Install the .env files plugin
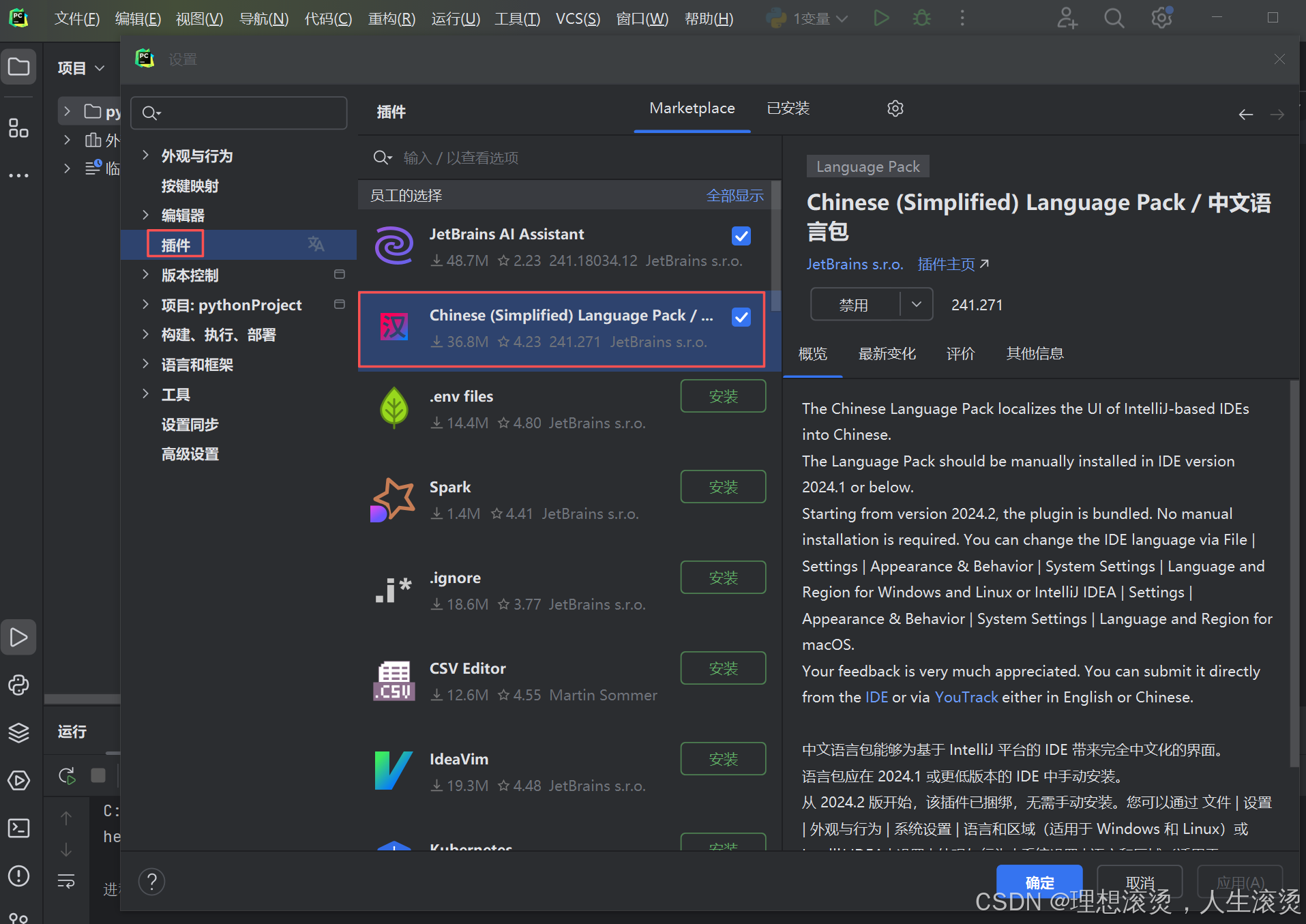 pyautogui.click(x=723, y=396)
